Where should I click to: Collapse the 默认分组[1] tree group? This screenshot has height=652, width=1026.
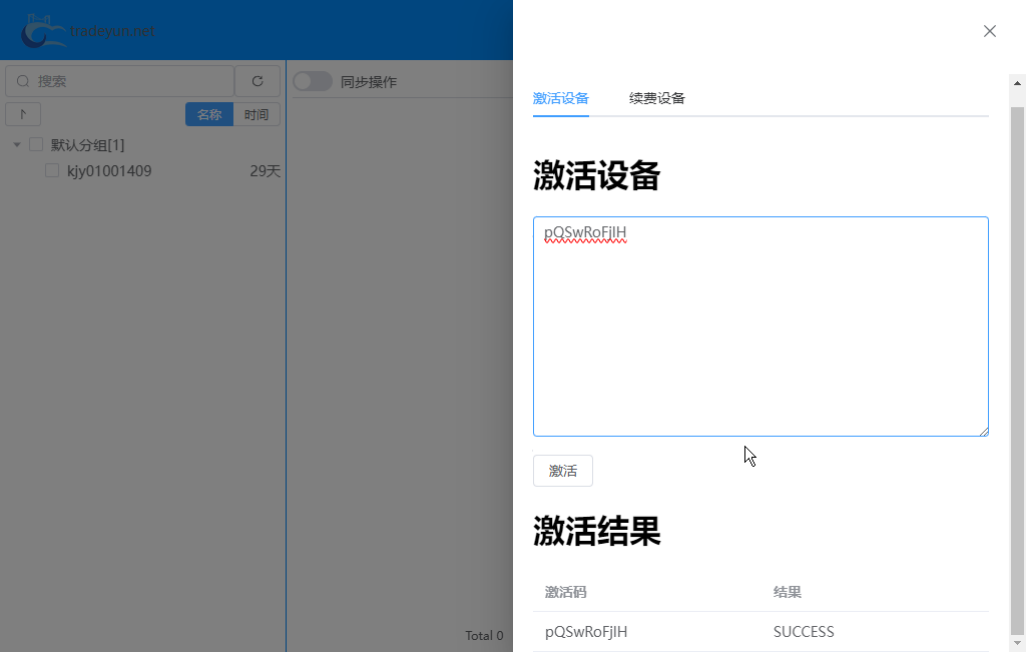pos(16,144)
